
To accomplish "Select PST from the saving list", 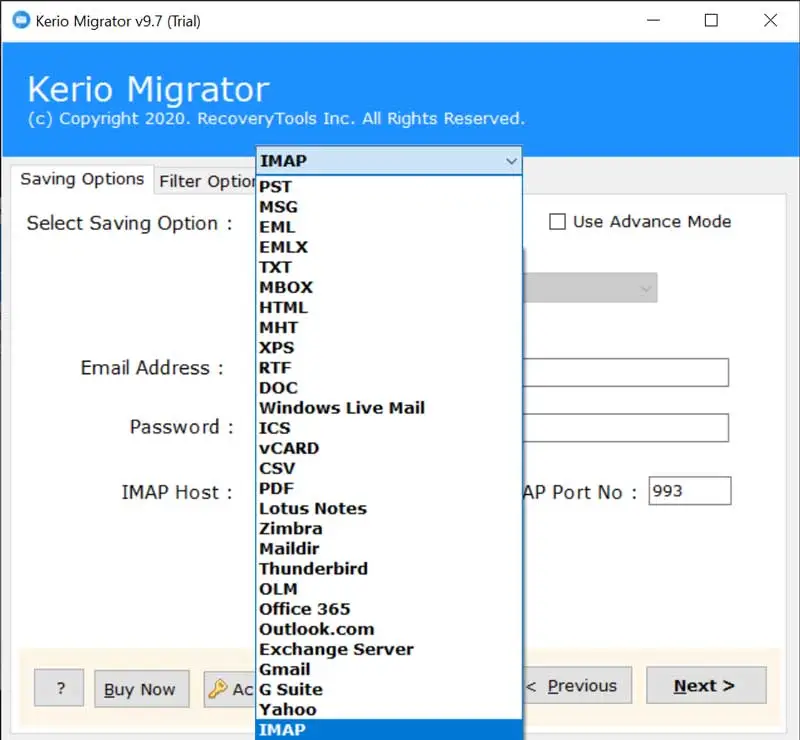I will pos(276,186).
